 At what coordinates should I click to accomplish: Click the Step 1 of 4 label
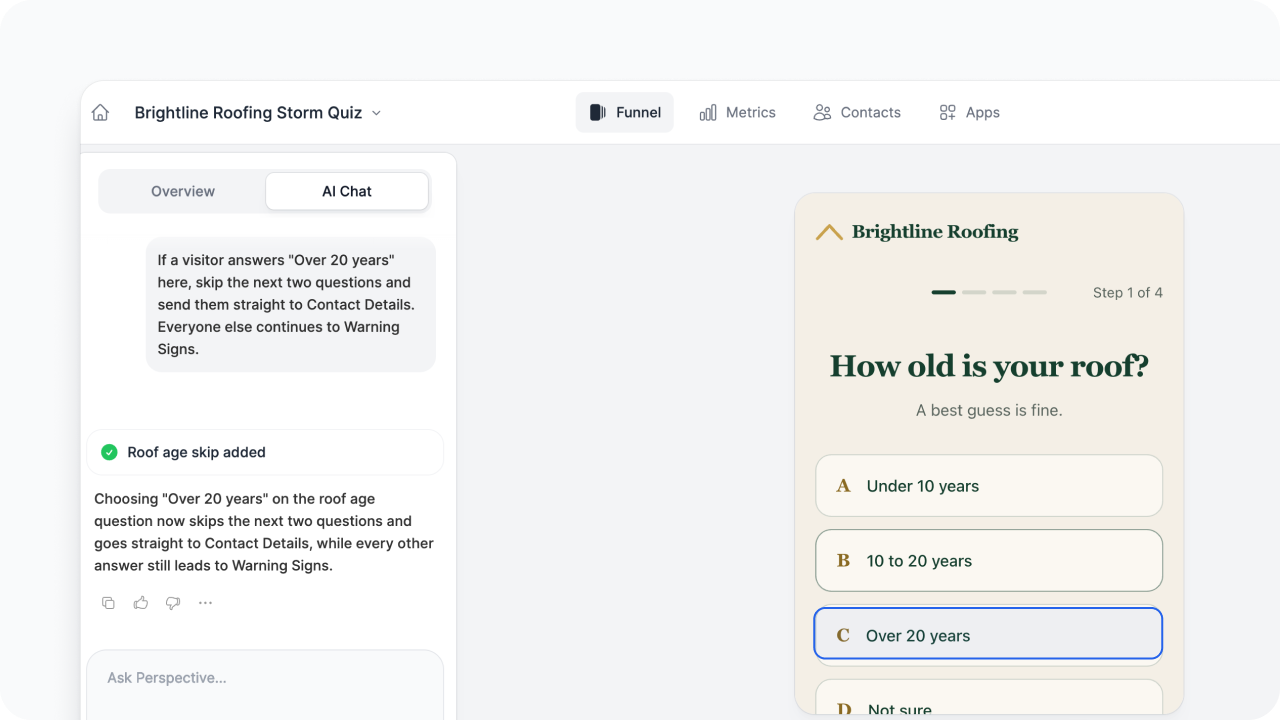1128,293
